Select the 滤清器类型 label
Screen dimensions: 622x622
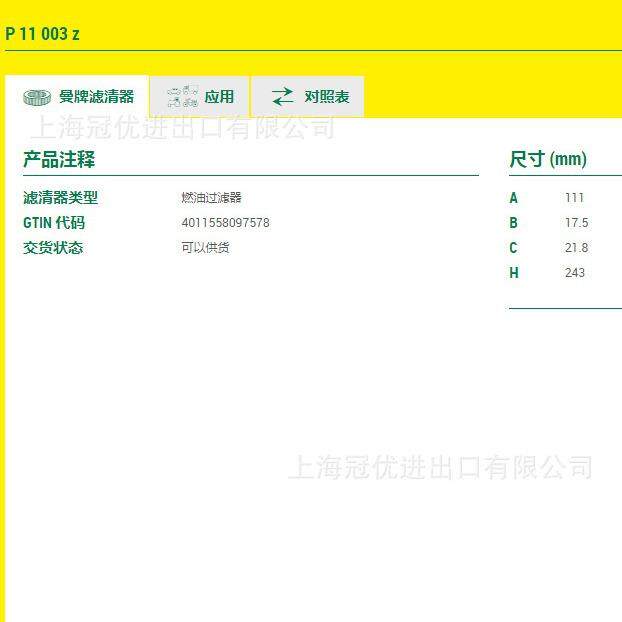pos(60,198)
